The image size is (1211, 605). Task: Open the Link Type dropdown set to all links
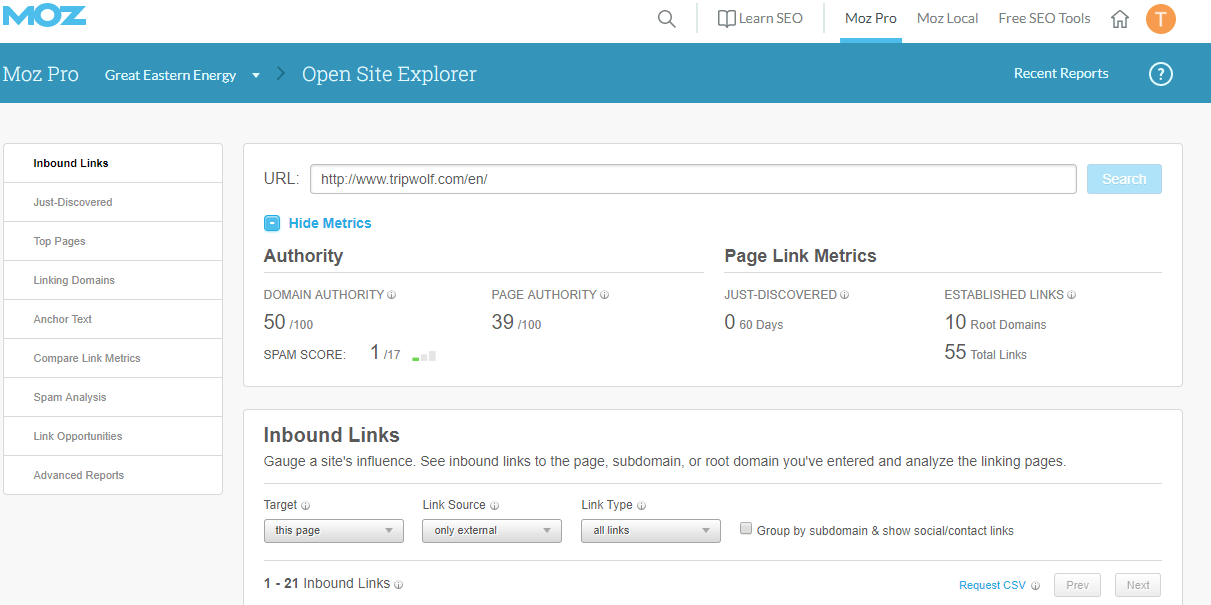[651, 531]
